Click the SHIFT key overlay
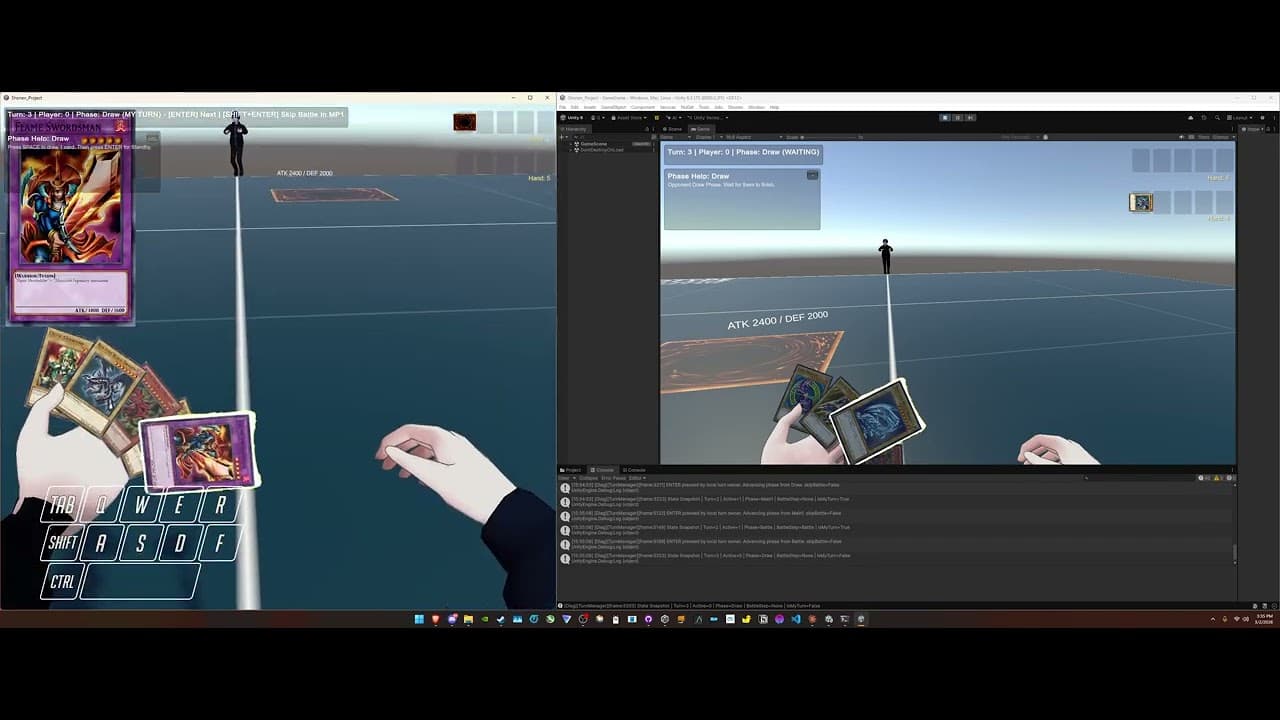 pyautogui.click(x=62, y=543)
